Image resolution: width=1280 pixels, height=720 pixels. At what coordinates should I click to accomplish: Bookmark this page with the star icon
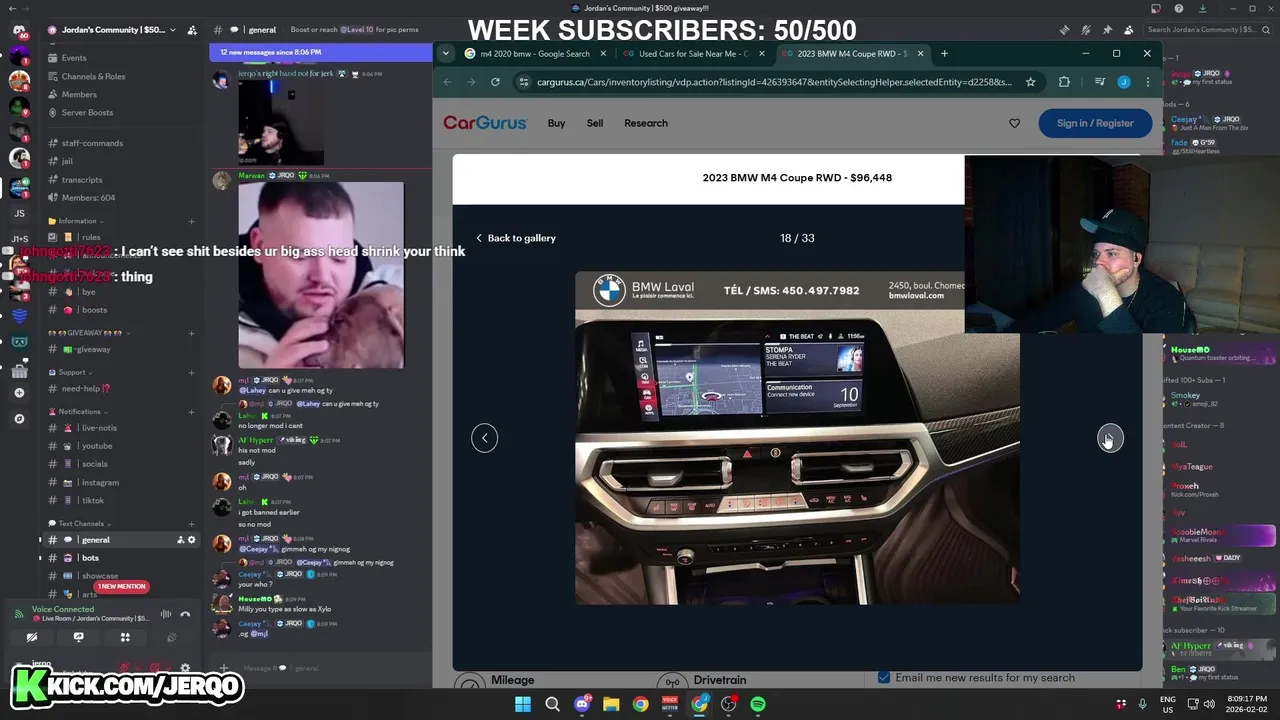coord(1030,82)
